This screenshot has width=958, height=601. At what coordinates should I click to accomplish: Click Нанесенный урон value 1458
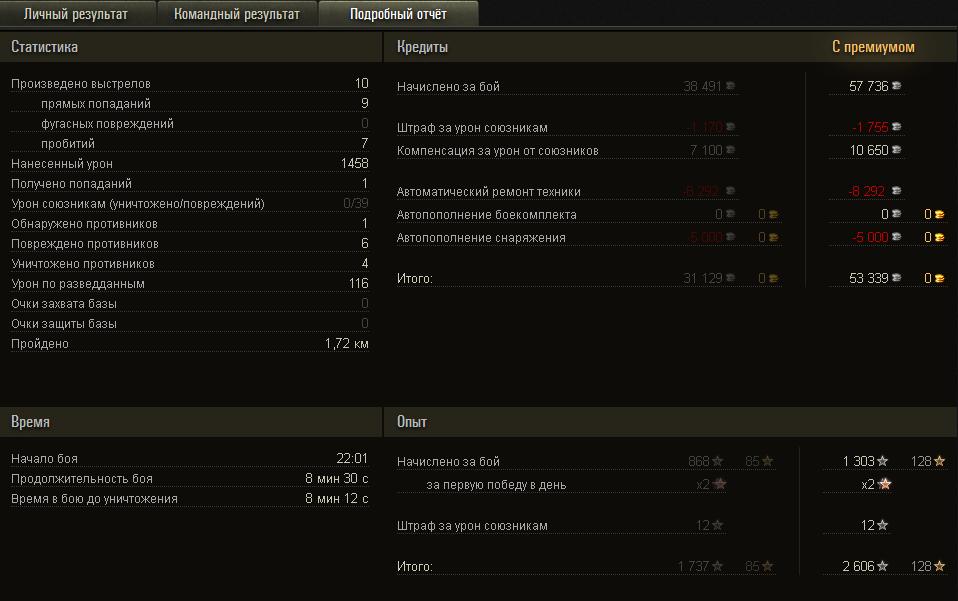pyautogui.click(x=354, y=164)
